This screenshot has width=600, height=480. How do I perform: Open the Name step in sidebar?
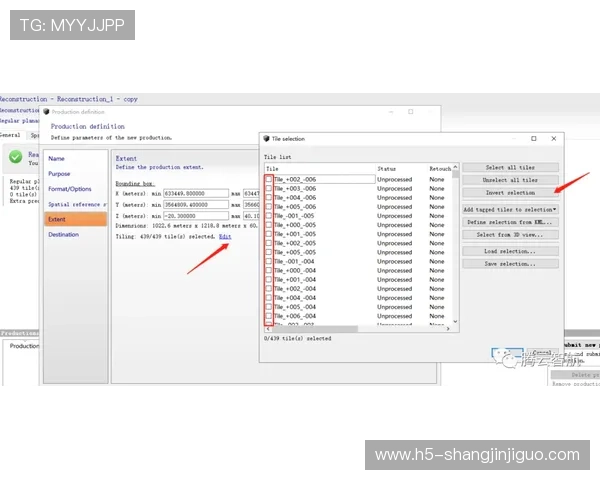pos(56,158)
